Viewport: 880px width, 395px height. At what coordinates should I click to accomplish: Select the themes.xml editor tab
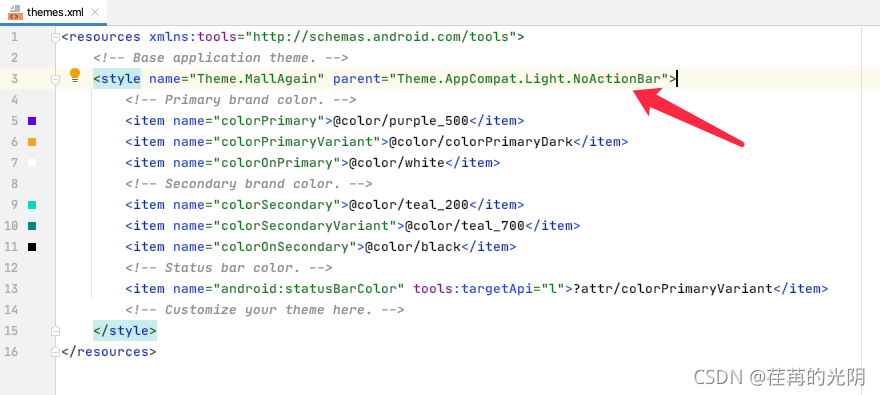click(x=53, y=12)
